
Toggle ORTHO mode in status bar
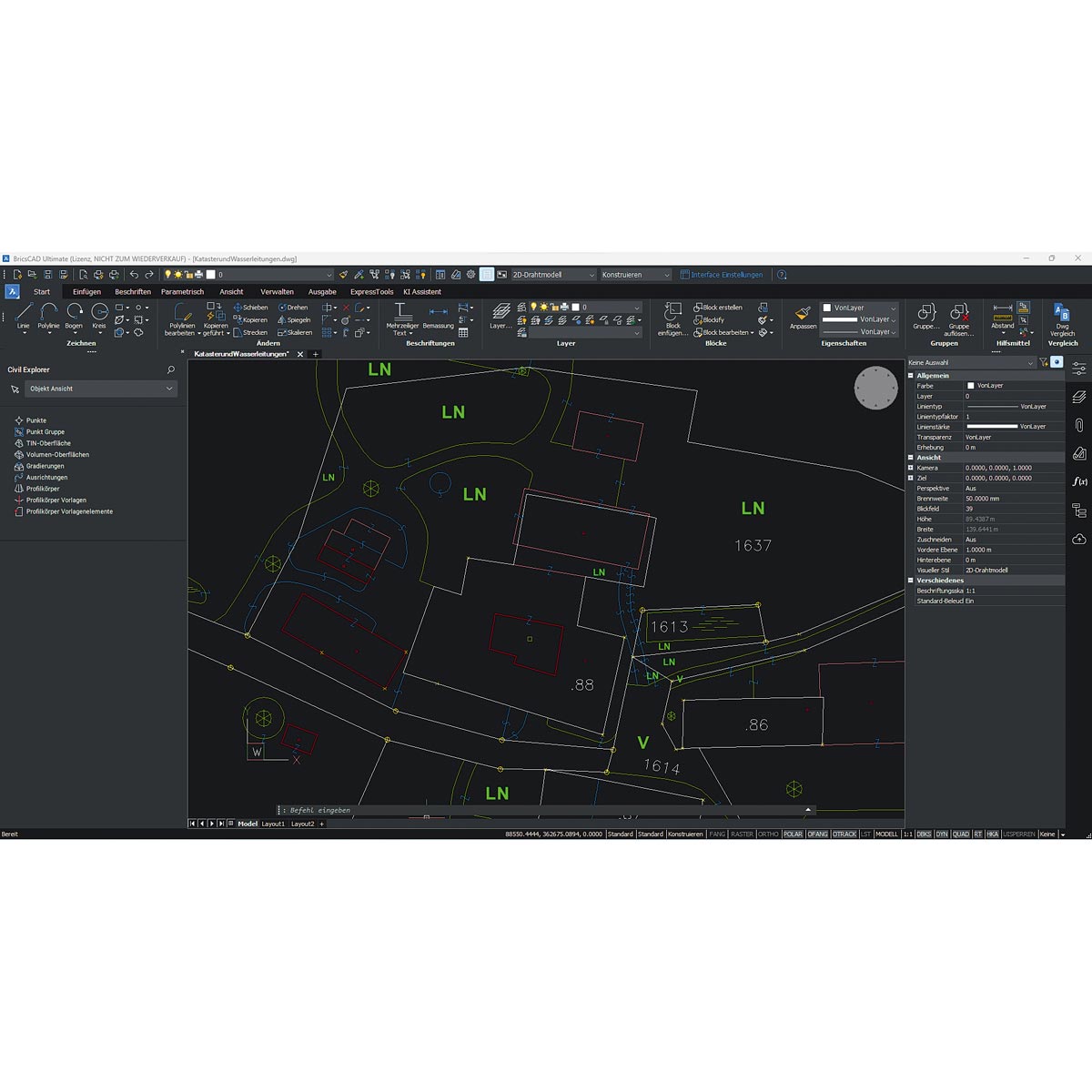pyautogui.click(x=768, y=834)
